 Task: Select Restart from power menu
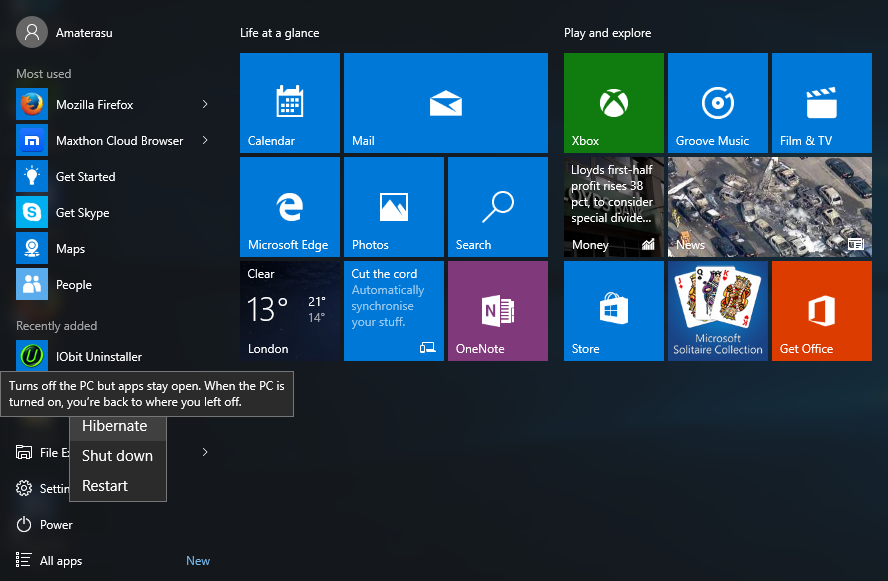(118, 486)
